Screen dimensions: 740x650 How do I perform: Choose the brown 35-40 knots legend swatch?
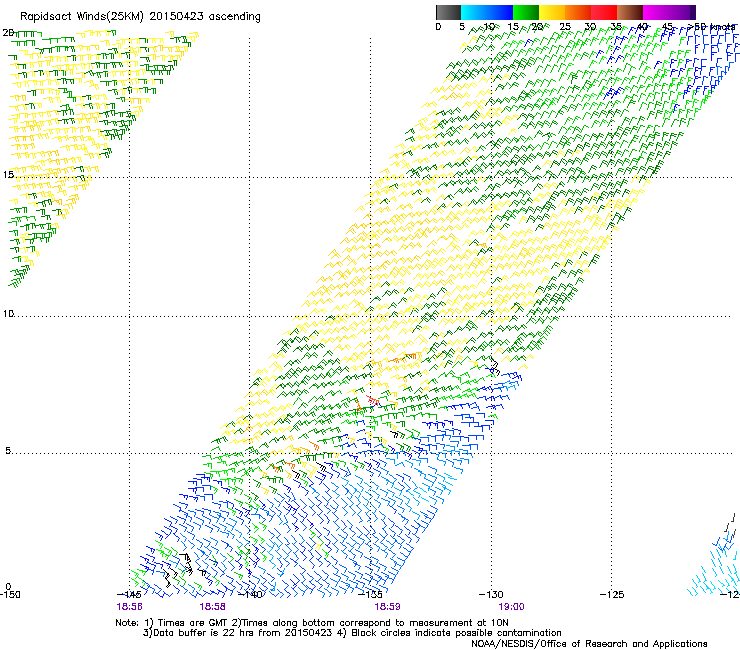tap(630, 12)
